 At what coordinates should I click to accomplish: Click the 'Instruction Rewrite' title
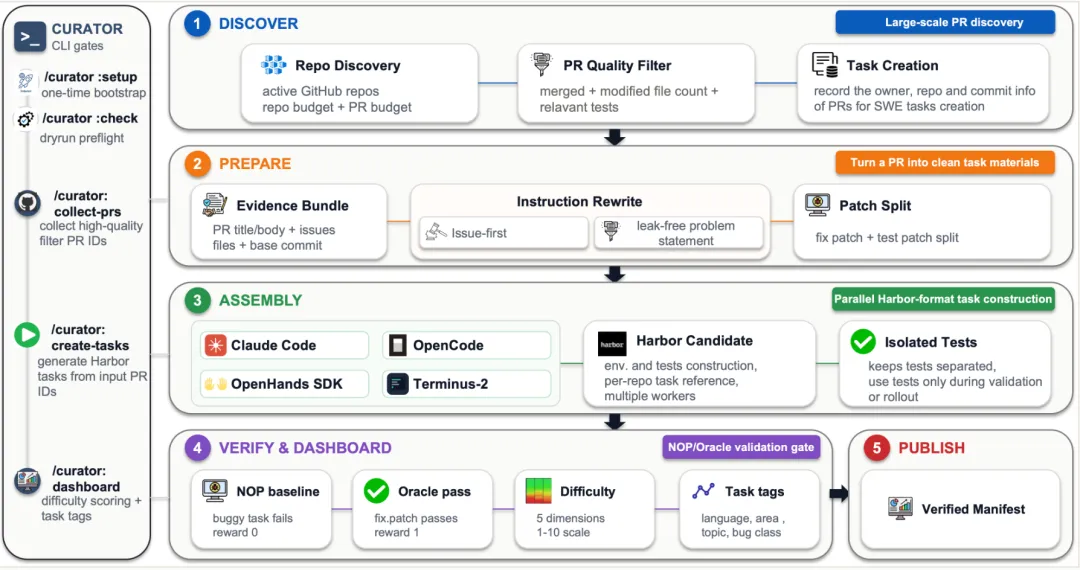[x=579, y=202]
